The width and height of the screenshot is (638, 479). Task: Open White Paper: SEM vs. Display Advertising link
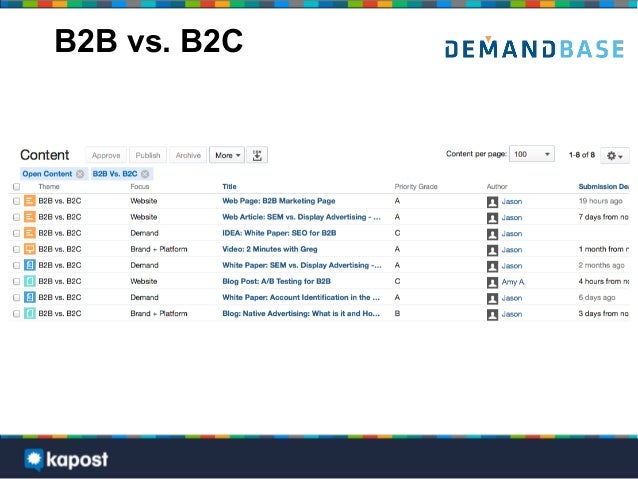(302, 265)
